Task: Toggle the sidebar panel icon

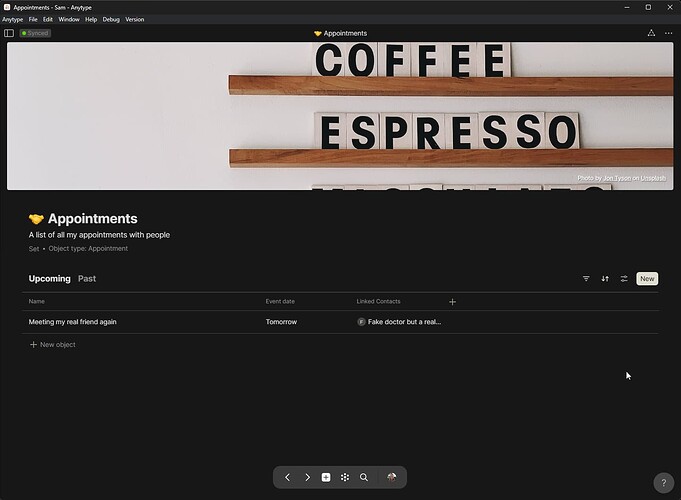Action: point(9,33)
